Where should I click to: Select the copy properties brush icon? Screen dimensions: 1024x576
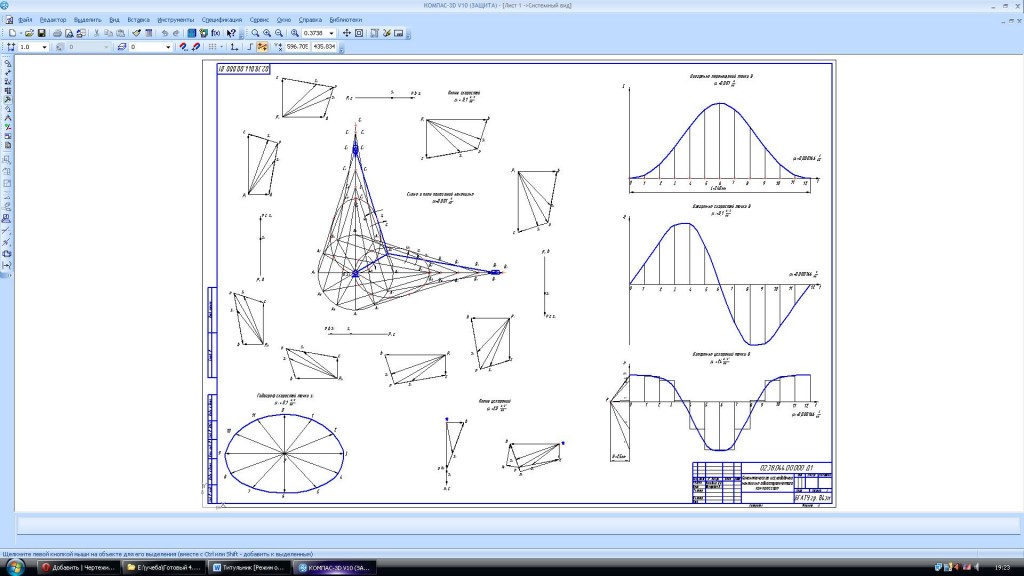[136, 33]
